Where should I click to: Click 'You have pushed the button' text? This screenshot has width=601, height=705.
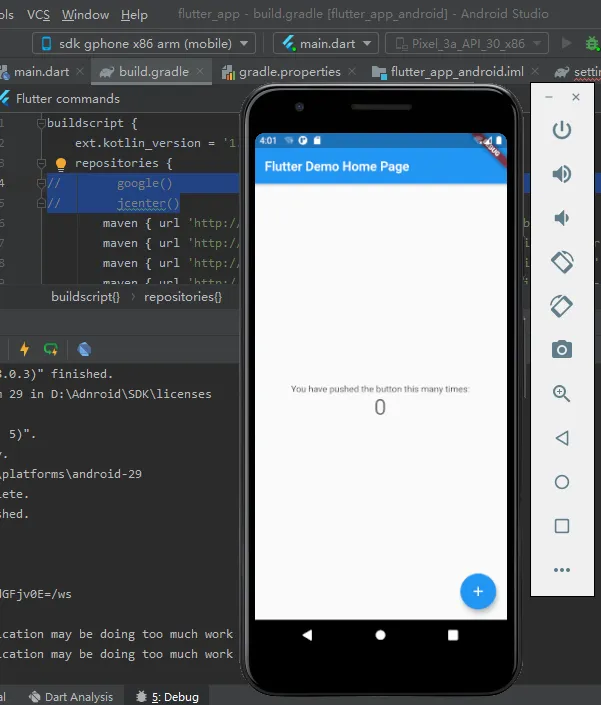pyautogui.click(x=380, y=389)
